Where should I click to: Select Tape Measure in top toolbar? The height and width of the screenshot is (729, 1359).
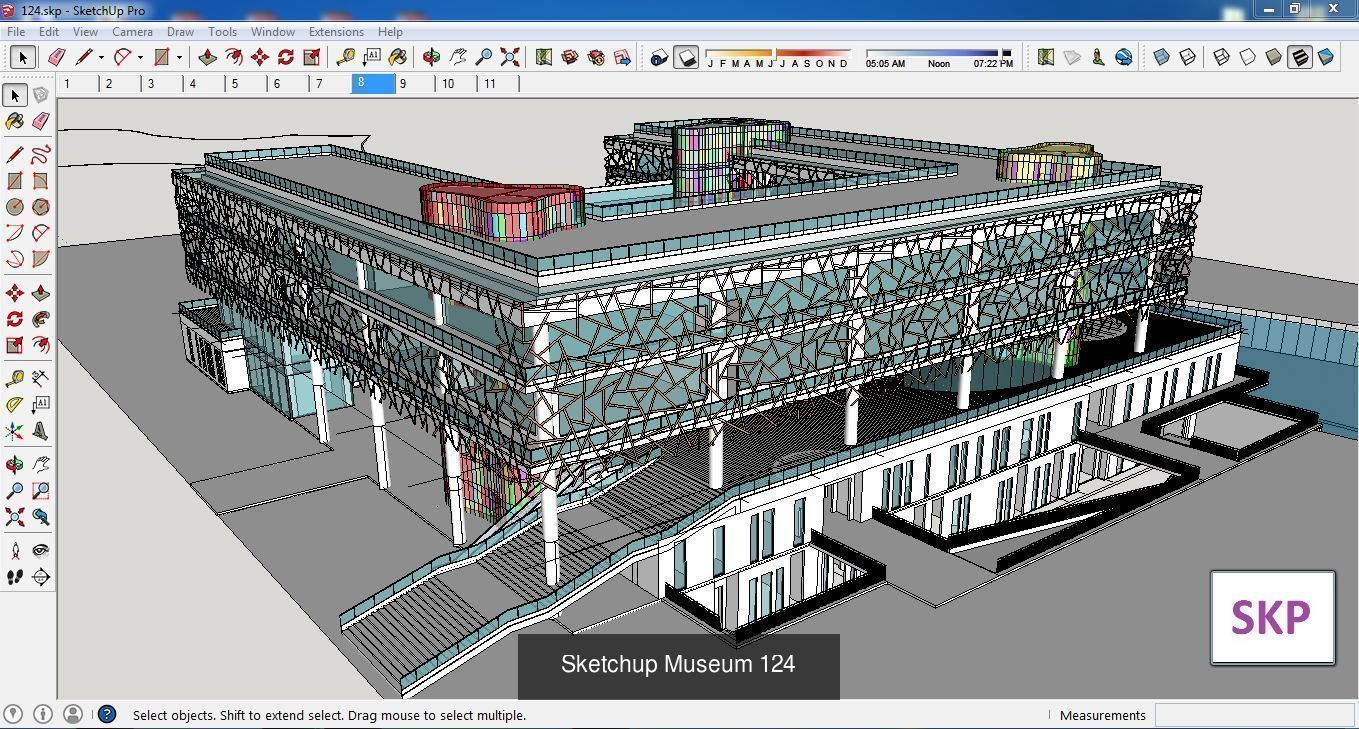[x=346, y=57]
